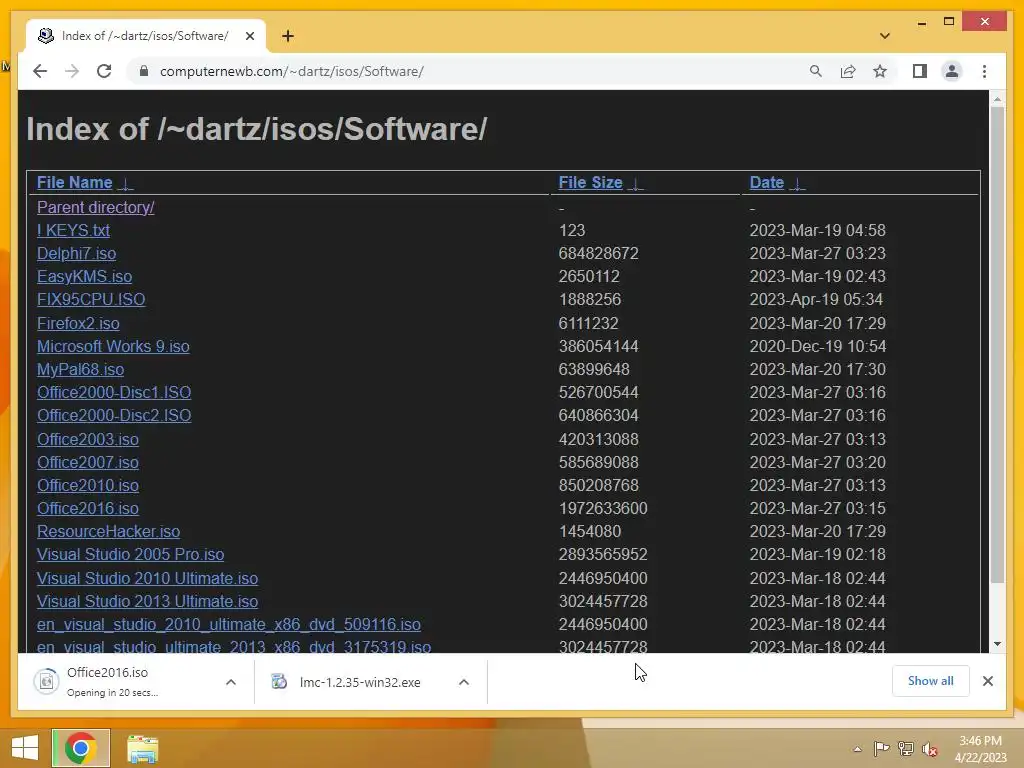The height and width of the screenshot is (768, 1024).
Task: Click Office2016.iso link in list
Action: [88, 508]
